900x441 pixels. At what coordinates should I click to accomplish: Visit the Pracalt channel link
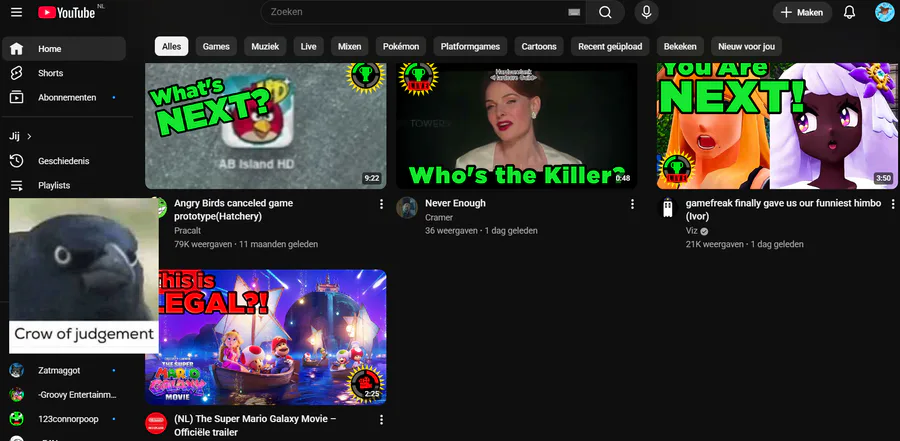(187, 230)
